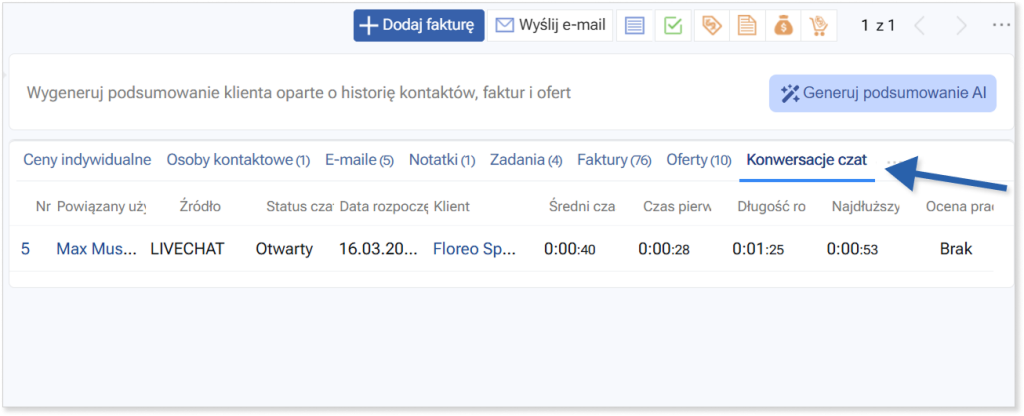
Task: Open the three-dots more options menu
Action: (x=1001, y=26)
